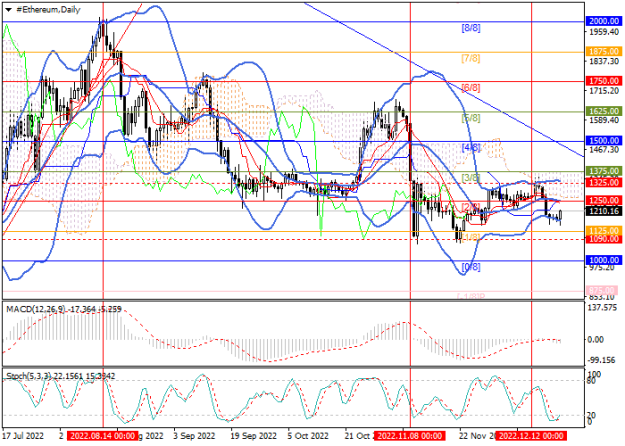Select the 1467.30 price axis value
This screenshot has height=446, width=625.
click(603, 149)
